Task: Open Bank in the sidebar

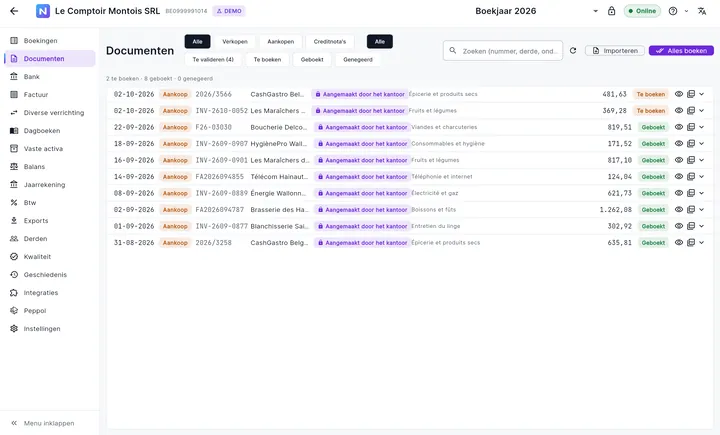Action: [x=50, y=77]
